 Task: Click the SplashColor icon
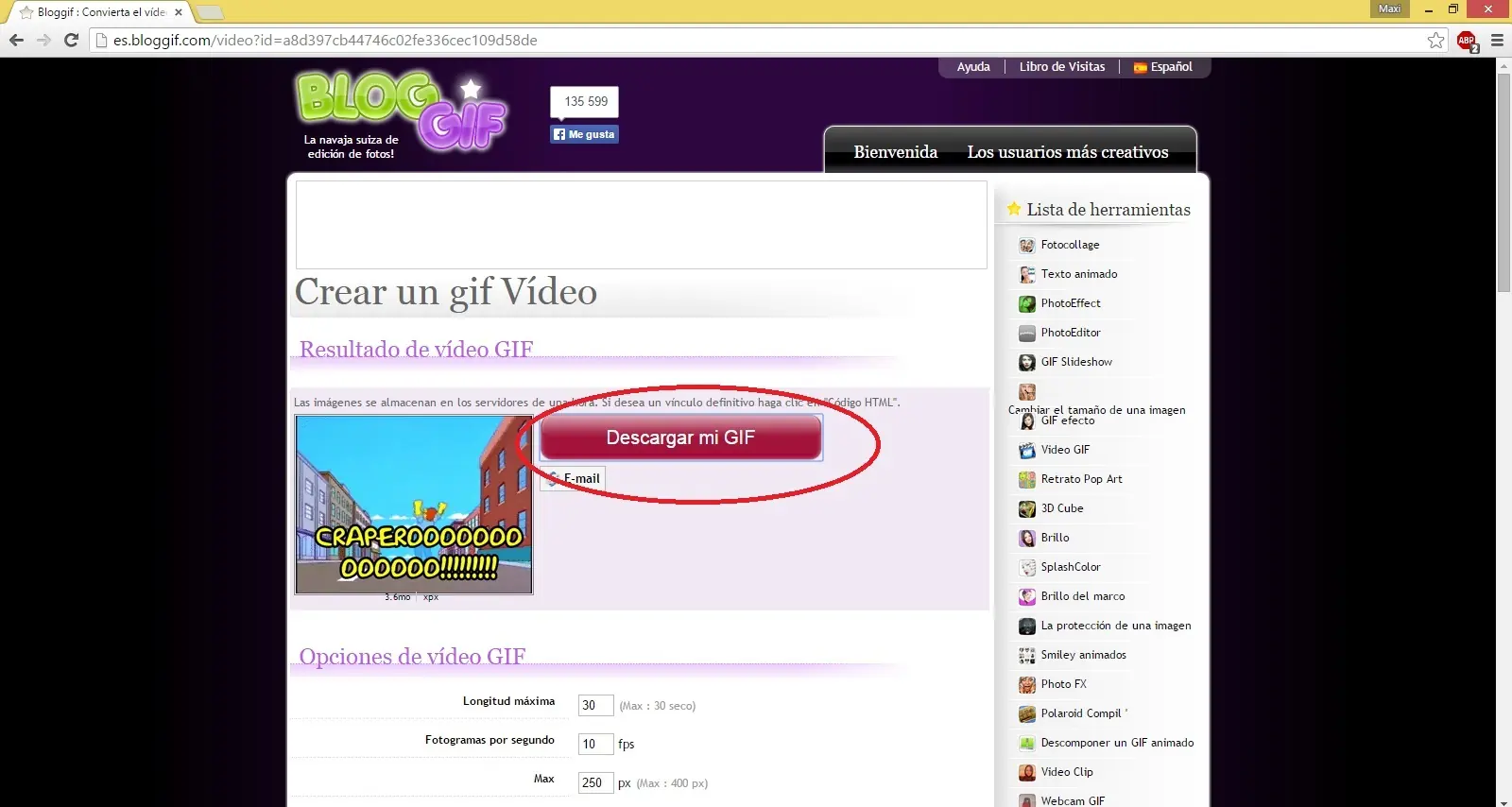tap(1027, 568)
